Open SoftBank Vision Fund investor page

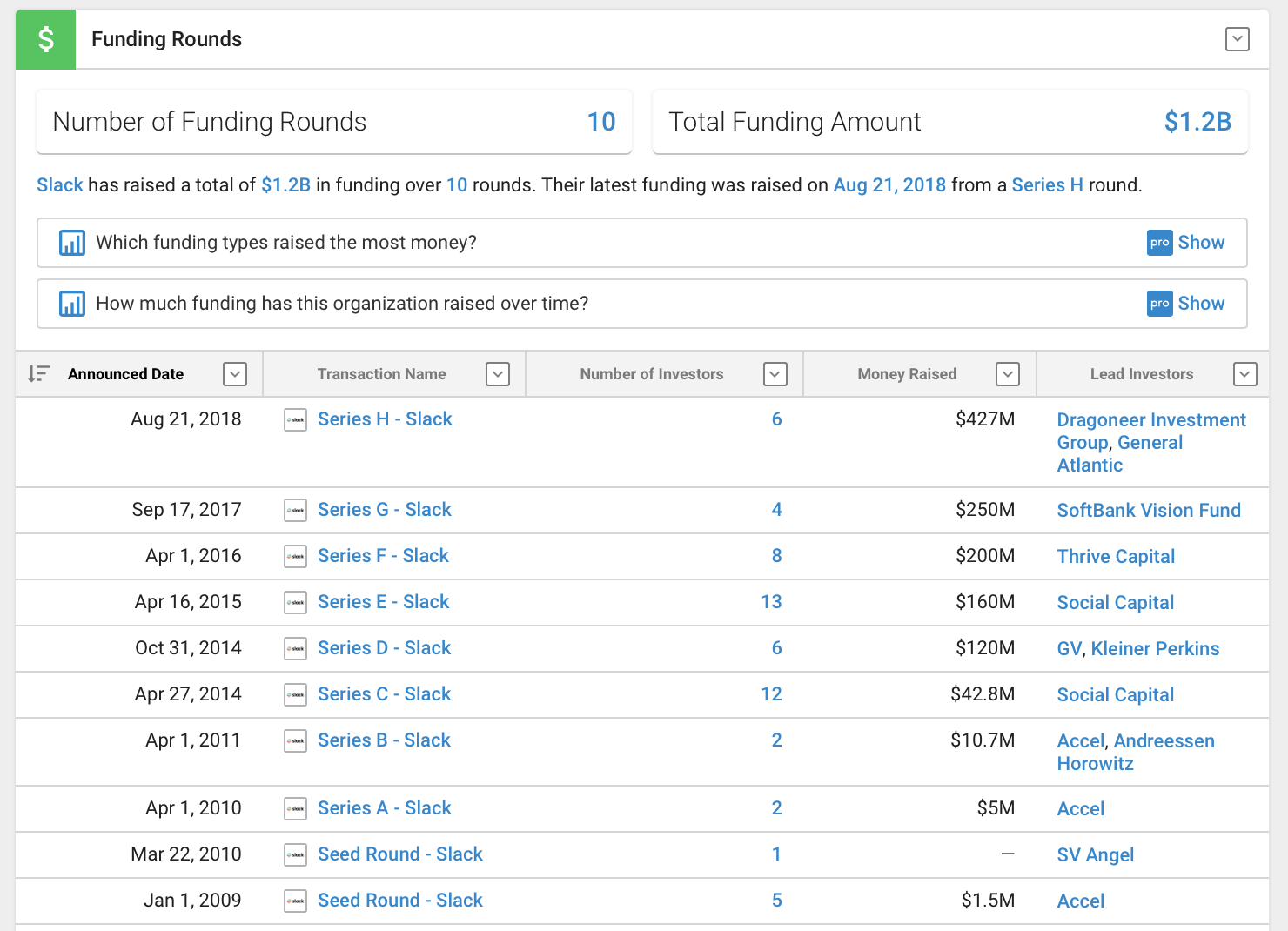point(1148,511)
